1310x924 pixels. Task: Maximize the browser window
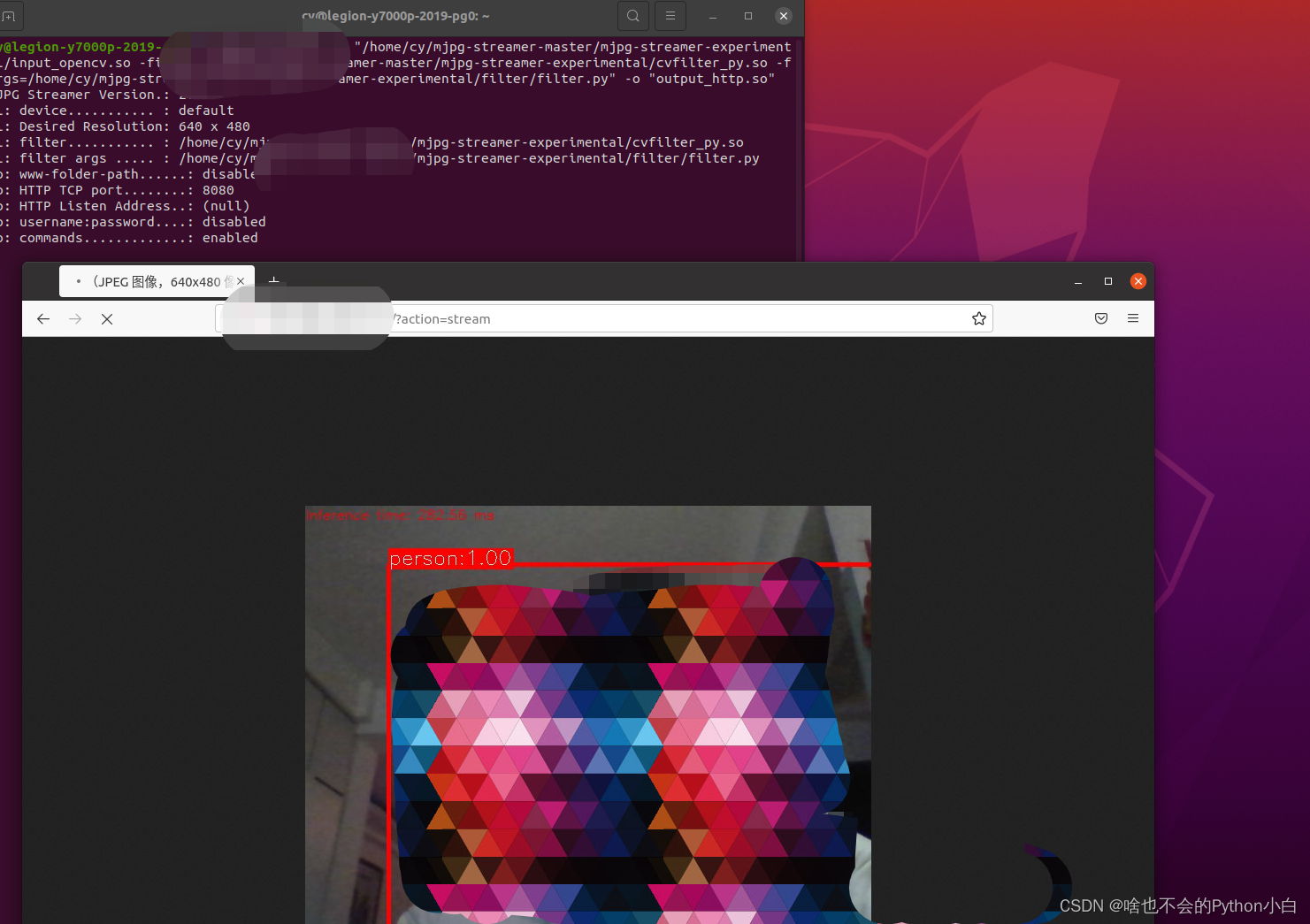[x=1108, y=281]
